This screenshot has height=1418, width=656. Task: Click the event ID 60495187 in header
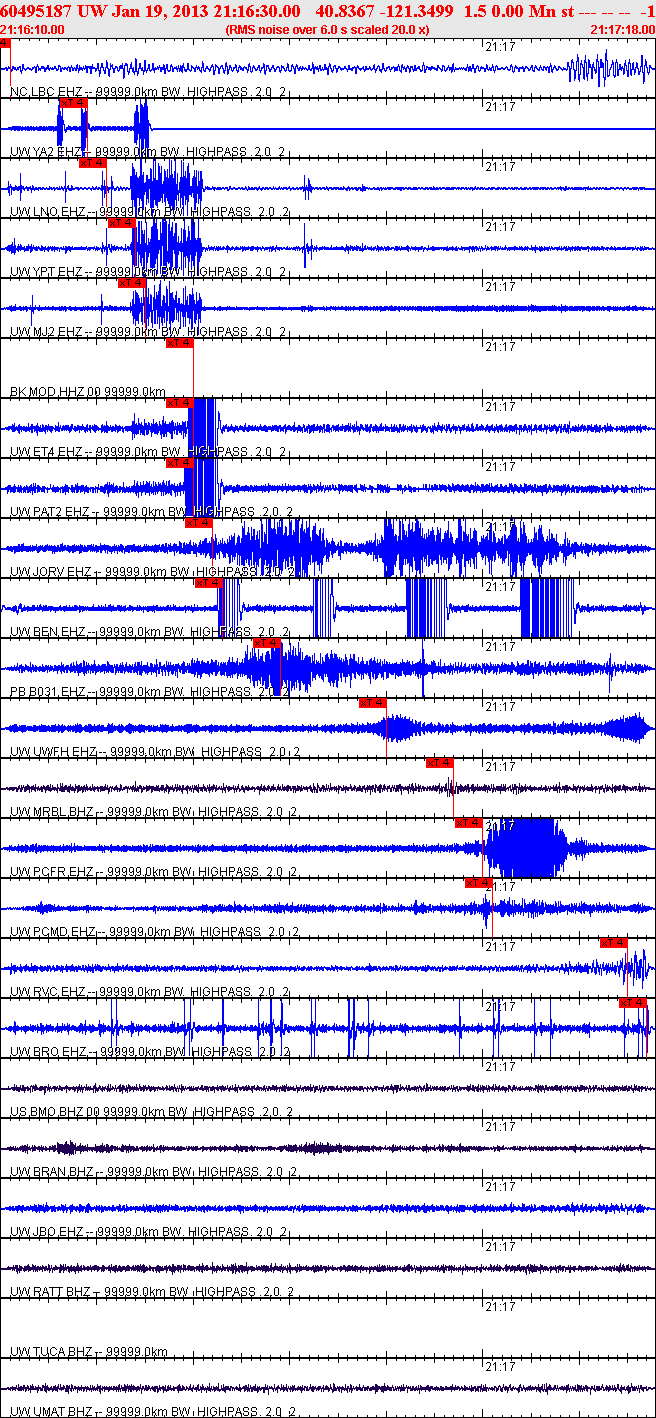click(35, 11)
